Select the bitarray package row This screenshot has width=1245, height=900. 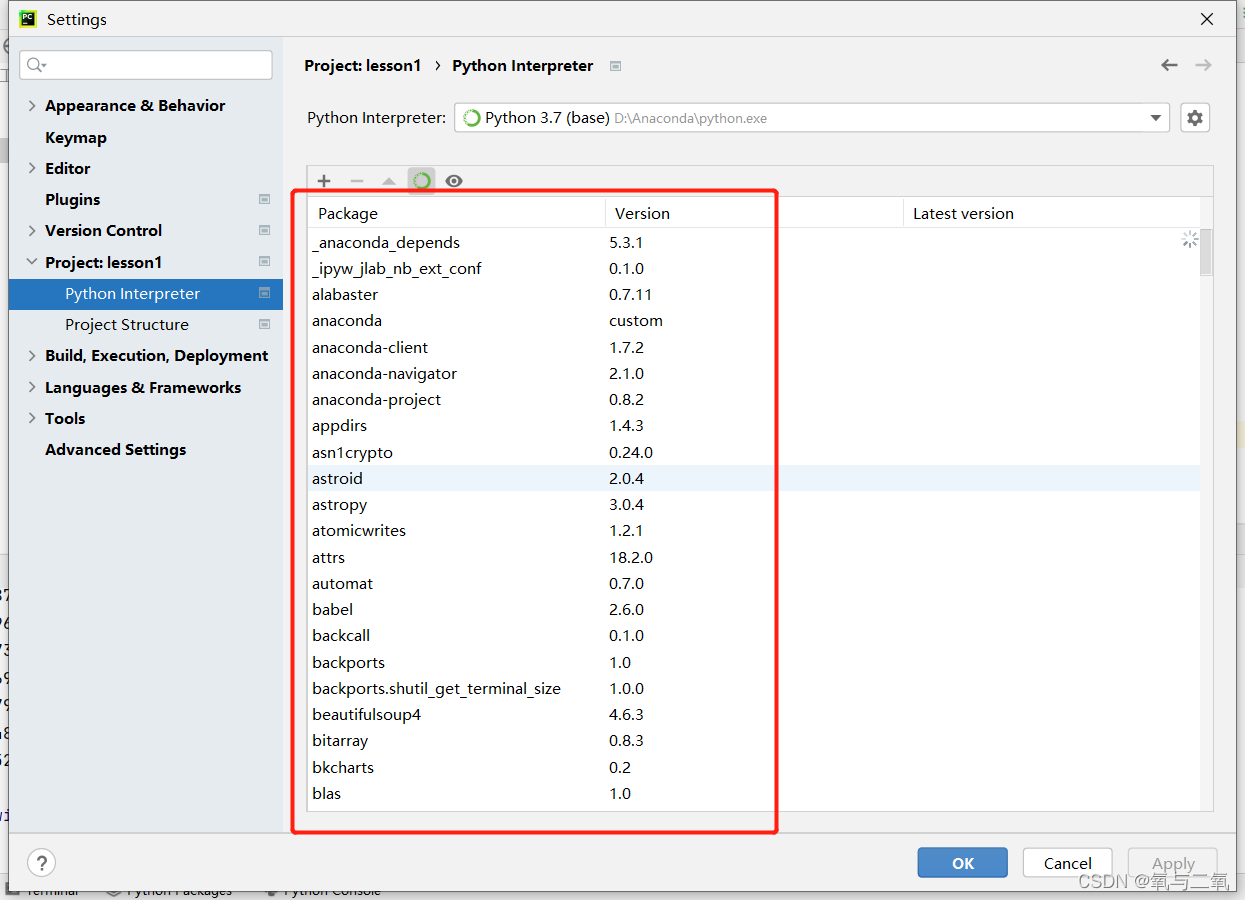pos(754,741)
